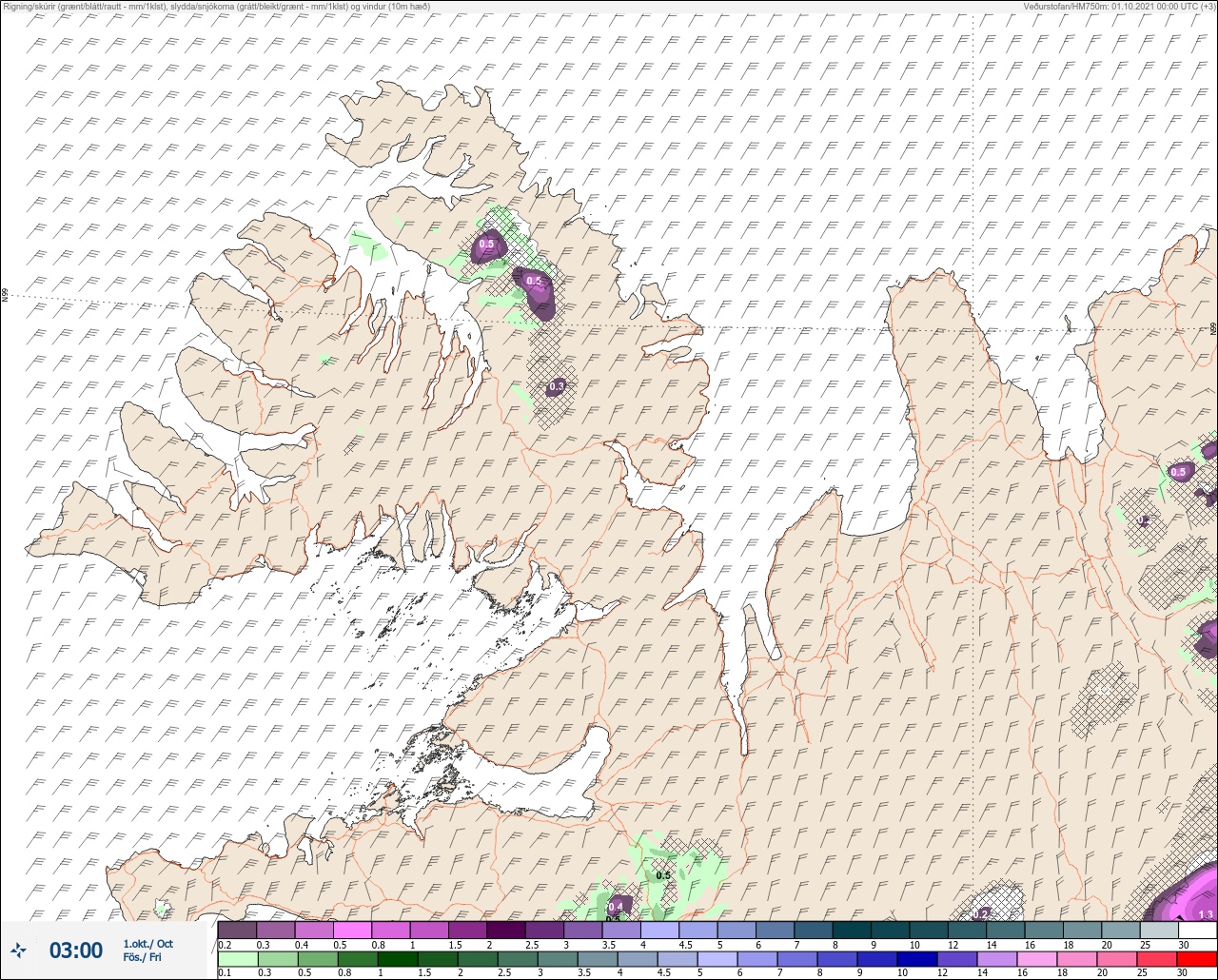Viewport: 1218px width, 980px height.
Task: Select the 'Fös./ Fri' weekday text
Action: pos(143,957)
